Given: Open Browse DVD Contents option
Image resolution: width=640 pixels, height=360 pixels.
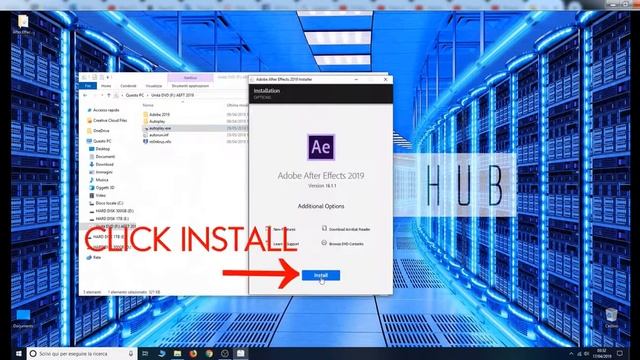Looking at the screenshot, I should pyautogui.click(x=346, y=244).
